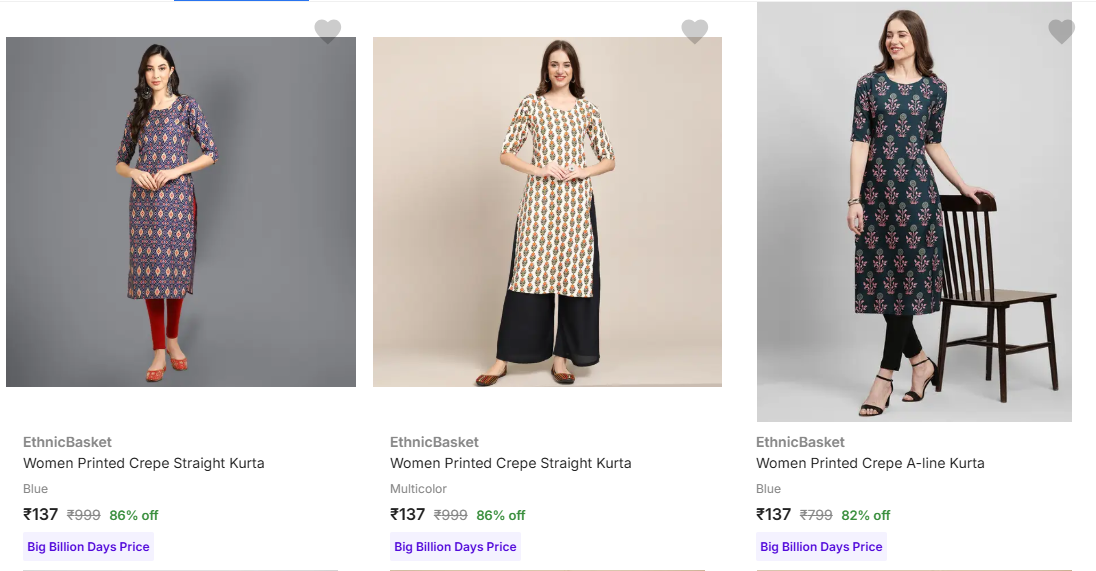Screen dimensions: 1096x571
Task: Click EthnicBasket brand on the blue straight kurta
Action: [67, 442]
